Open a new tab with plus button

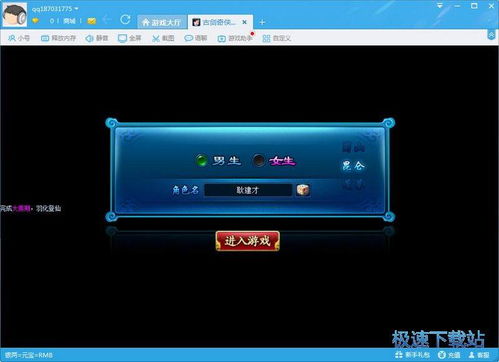point(262,22)
